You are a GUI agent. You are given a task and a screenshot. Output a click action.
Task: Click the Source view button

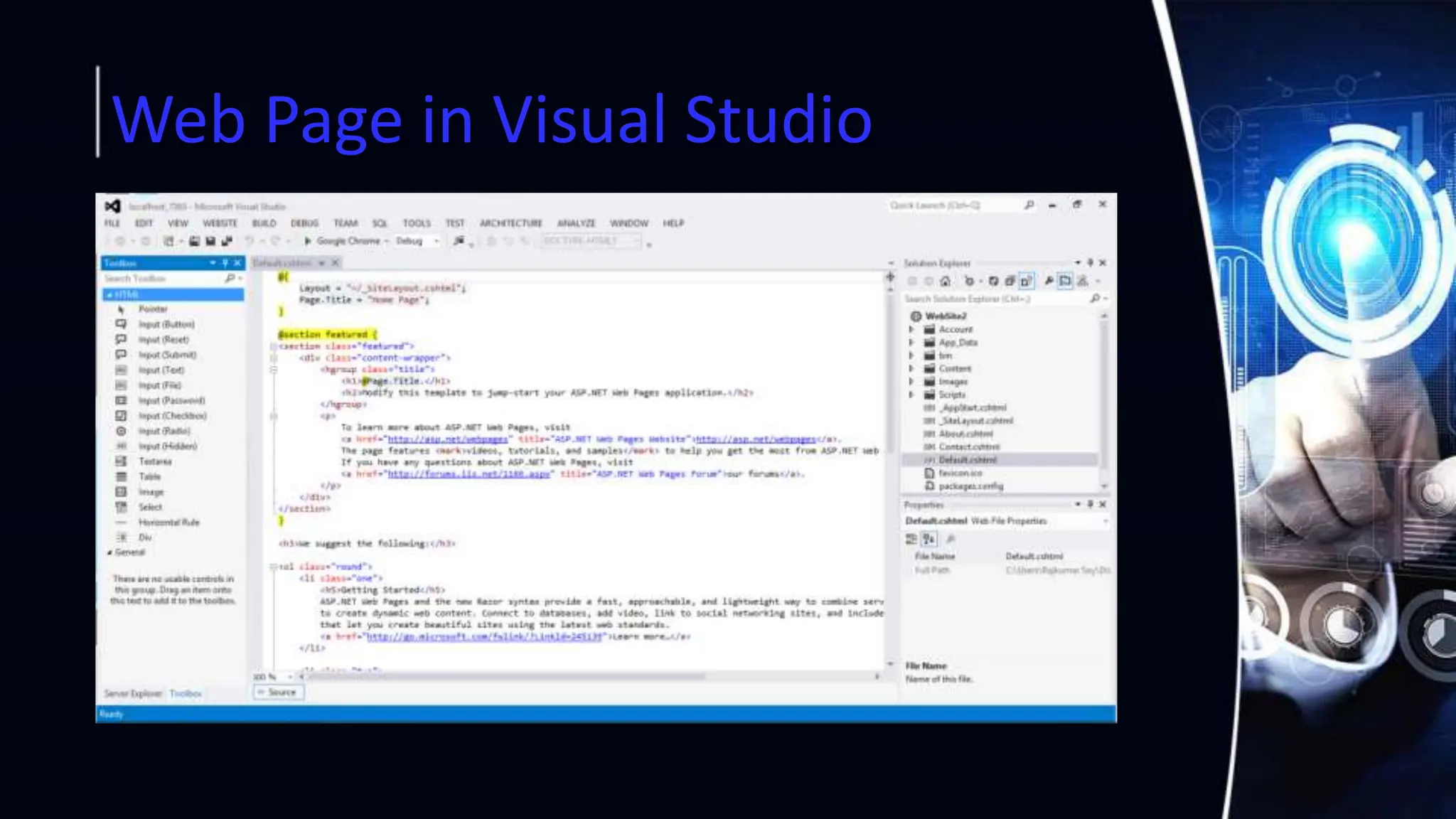(279, 692)
